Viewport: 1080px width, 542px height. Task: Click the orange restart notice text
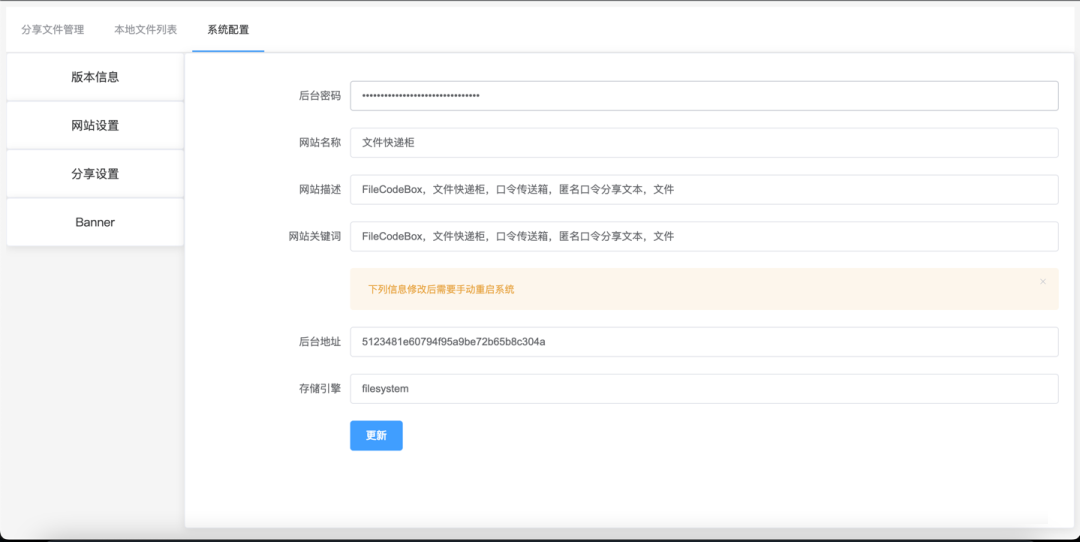pos(441,290)
